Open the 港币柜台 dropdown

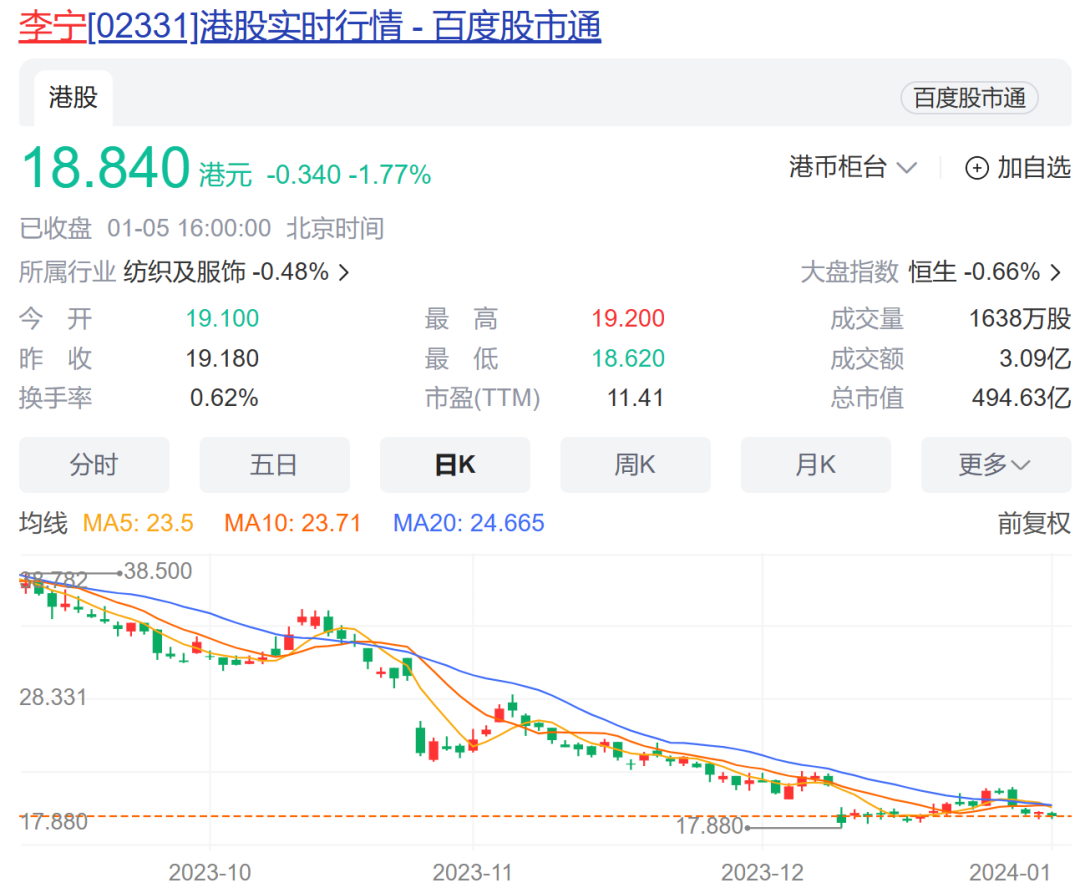click(x=853, y=167)
